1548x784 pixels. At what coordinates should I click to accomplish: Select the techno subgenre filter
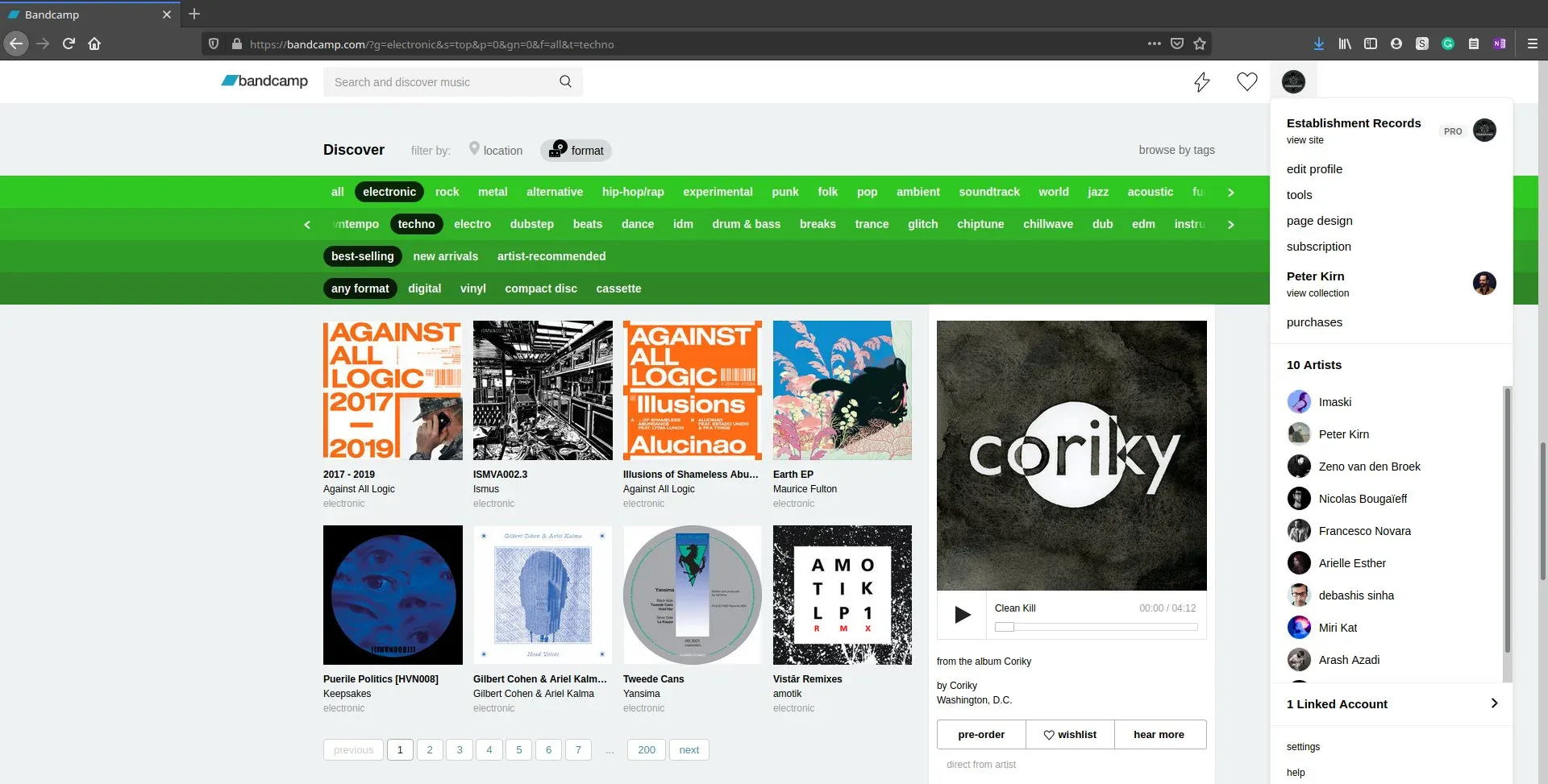pos(416,224)
